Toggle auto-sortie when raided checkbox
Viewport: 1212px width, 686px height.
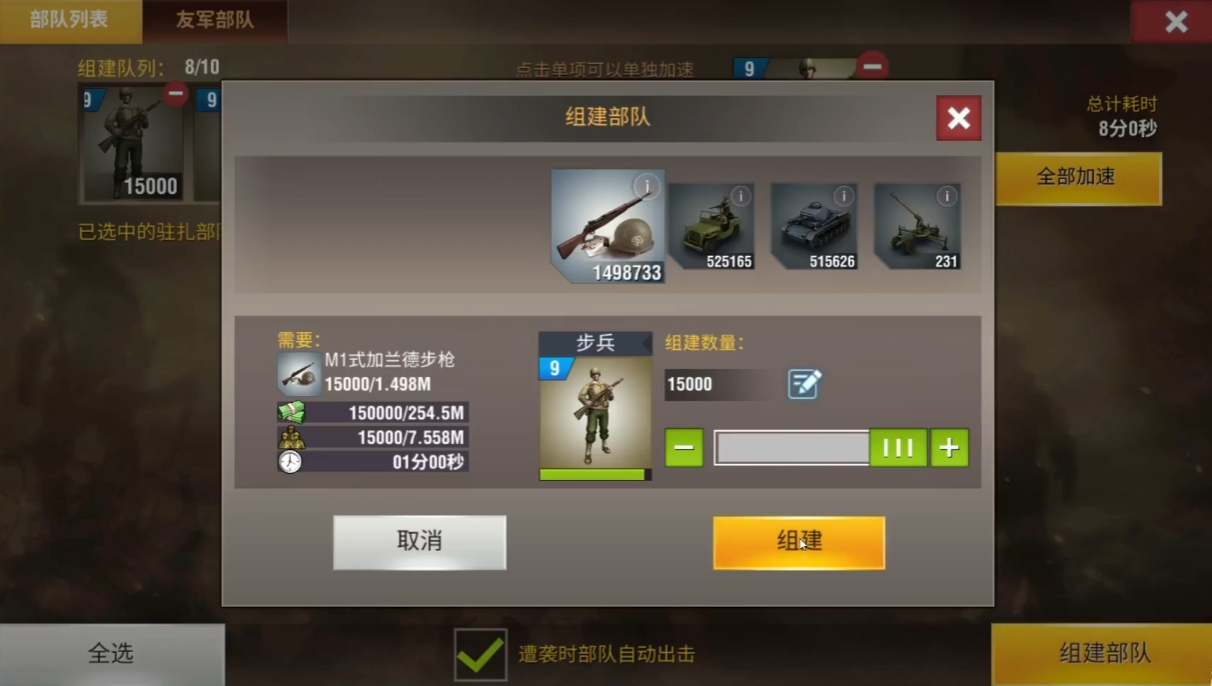coord(481,655)
